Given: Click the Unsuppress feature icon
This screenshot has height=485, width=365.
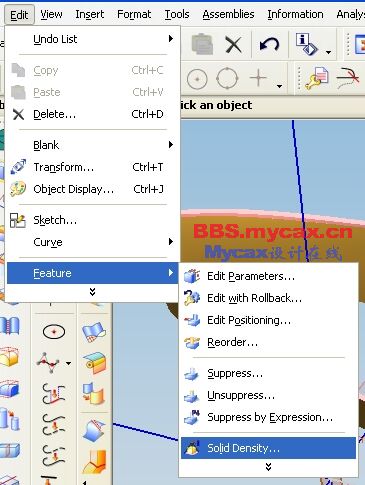Looking at the screenshot, I should (192, 396).
